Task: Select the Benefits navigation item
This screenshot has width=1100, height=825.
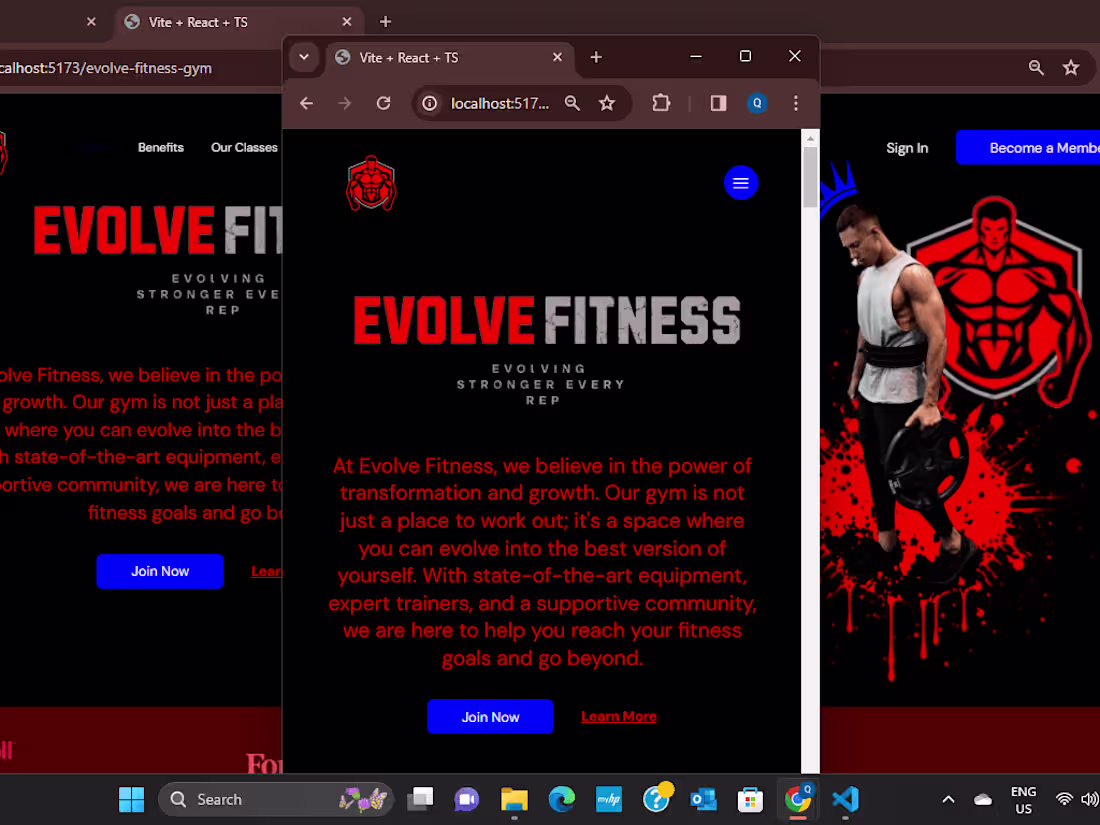Action: tap(161, 147)
